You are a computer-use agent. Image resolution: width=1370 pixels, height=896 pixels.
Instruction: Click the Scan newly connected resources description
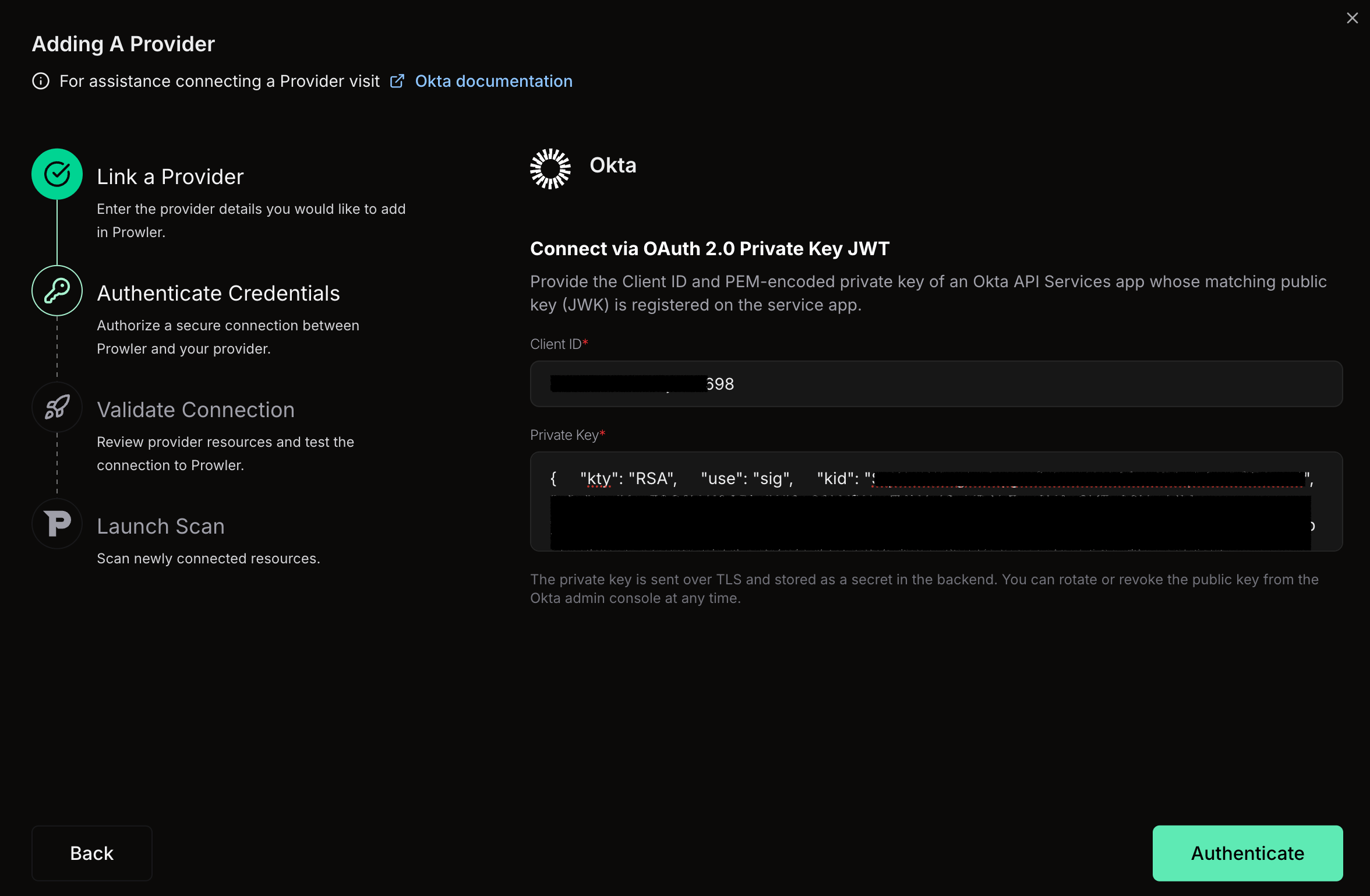coord(209,559)
